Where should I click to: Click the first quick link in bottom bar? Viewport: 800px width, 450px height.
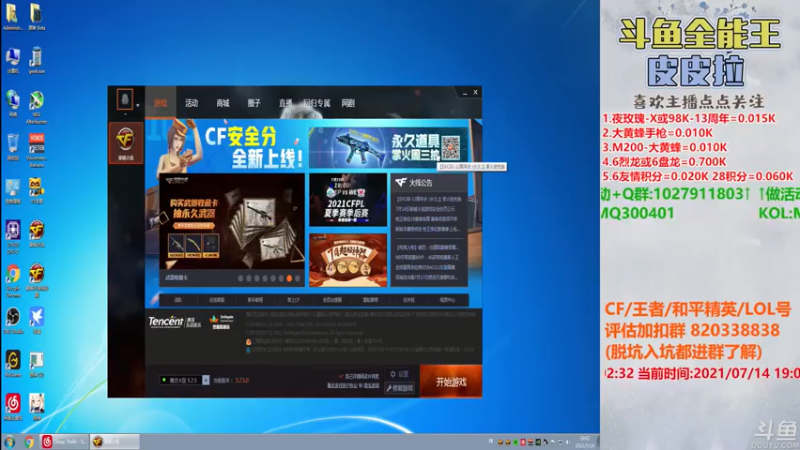point(178,300)
